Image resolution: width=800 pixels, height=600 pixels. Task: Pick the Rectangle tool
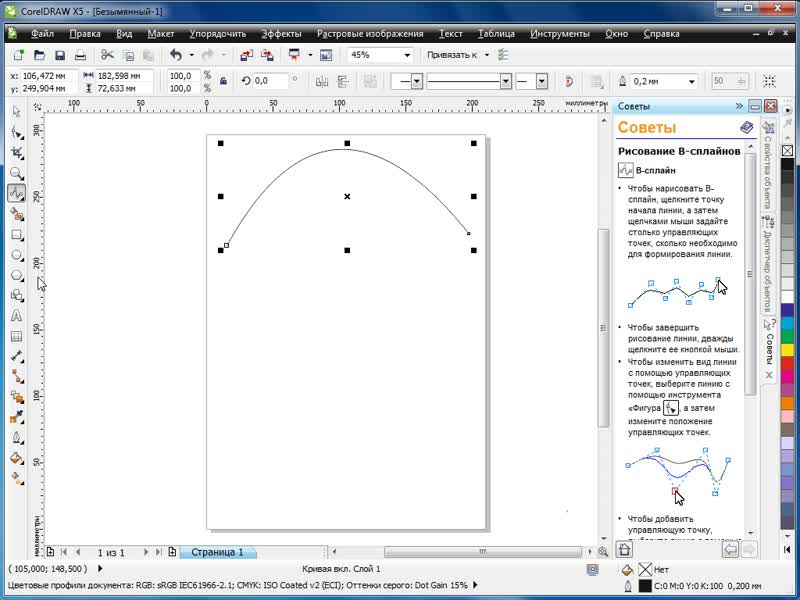point(16,235)
